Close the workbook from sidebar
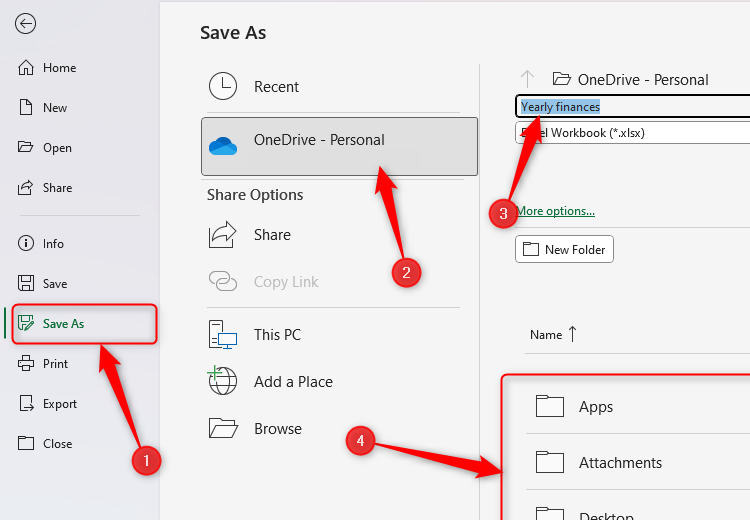This screenshot has width=750, height=520. click(x=57, y=444)
